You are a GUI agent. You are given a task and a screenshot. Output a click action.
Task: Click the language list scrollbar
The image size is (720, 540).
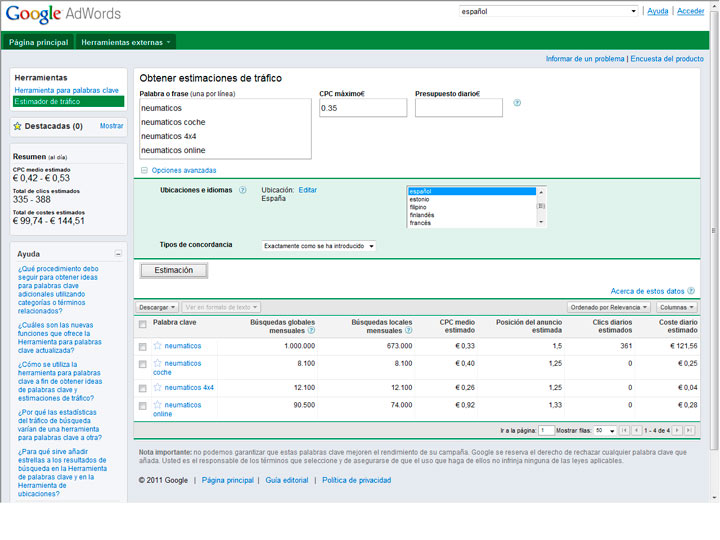(541, 207)
